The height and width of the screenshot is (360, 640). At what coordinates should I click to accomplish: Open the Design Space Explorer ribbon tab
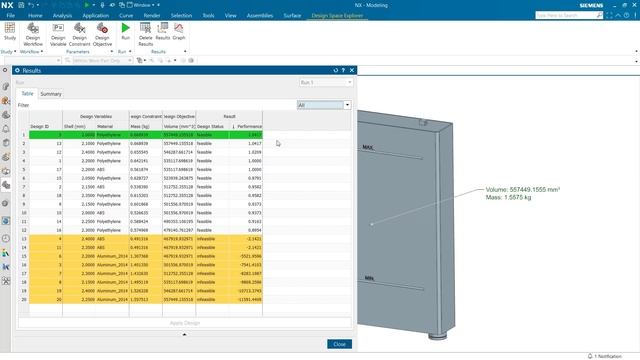337,16
